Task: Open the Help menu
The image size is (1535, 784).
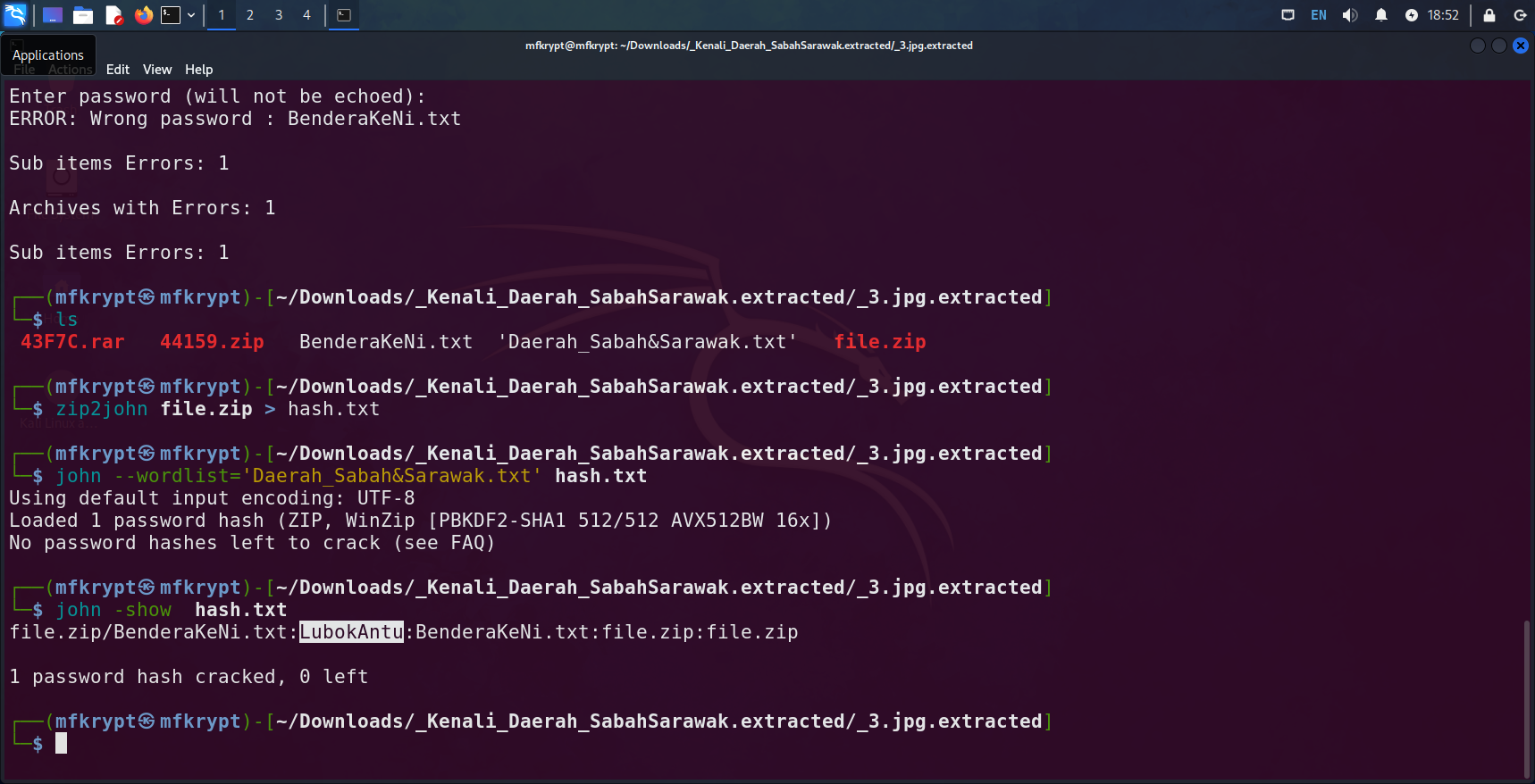Action: tap(198, 70)
